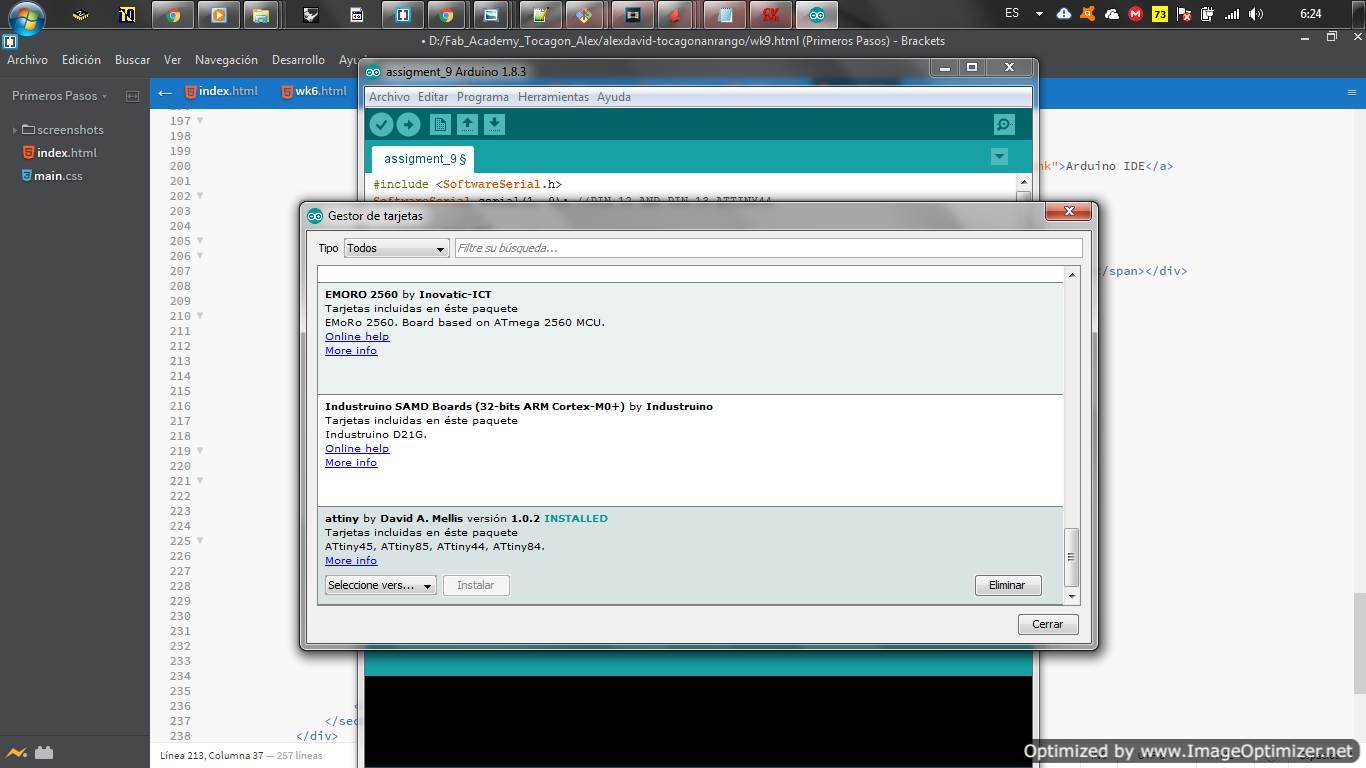Open file explorer taskbar icon
The width and height of the screenshot is (1366, 768).
click(x=260, y=15)
